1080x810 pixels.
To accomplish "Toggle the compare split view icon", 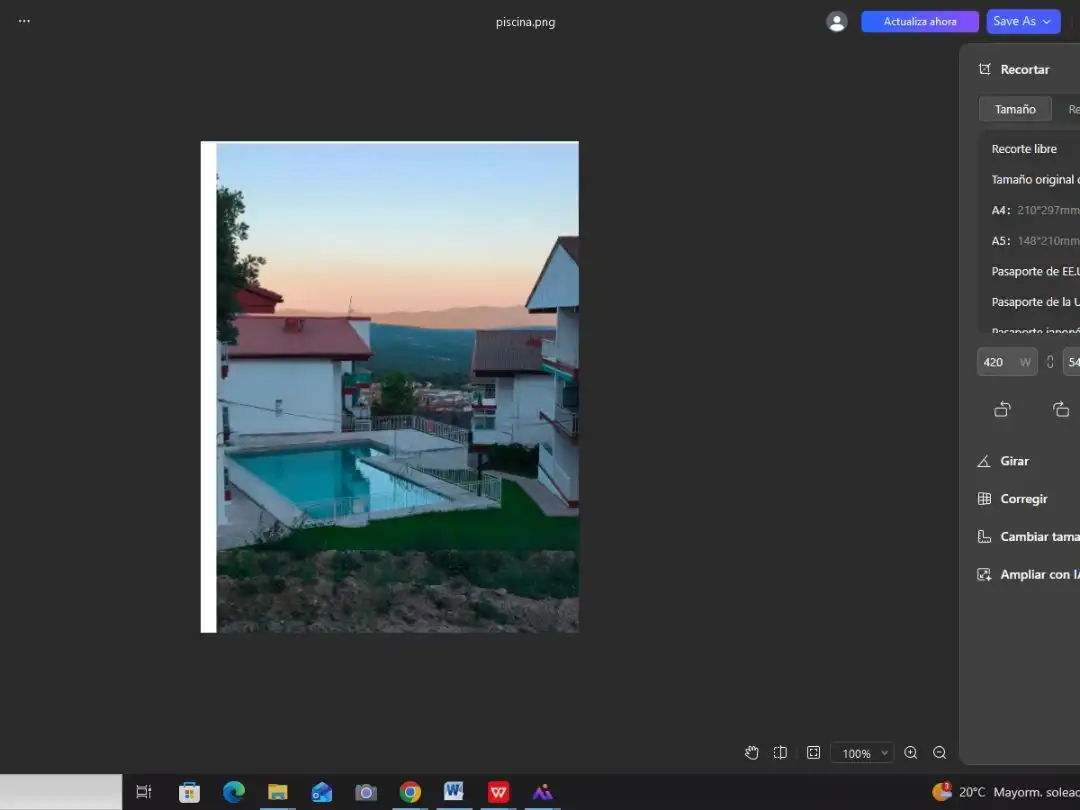I will tap(780, 753).
